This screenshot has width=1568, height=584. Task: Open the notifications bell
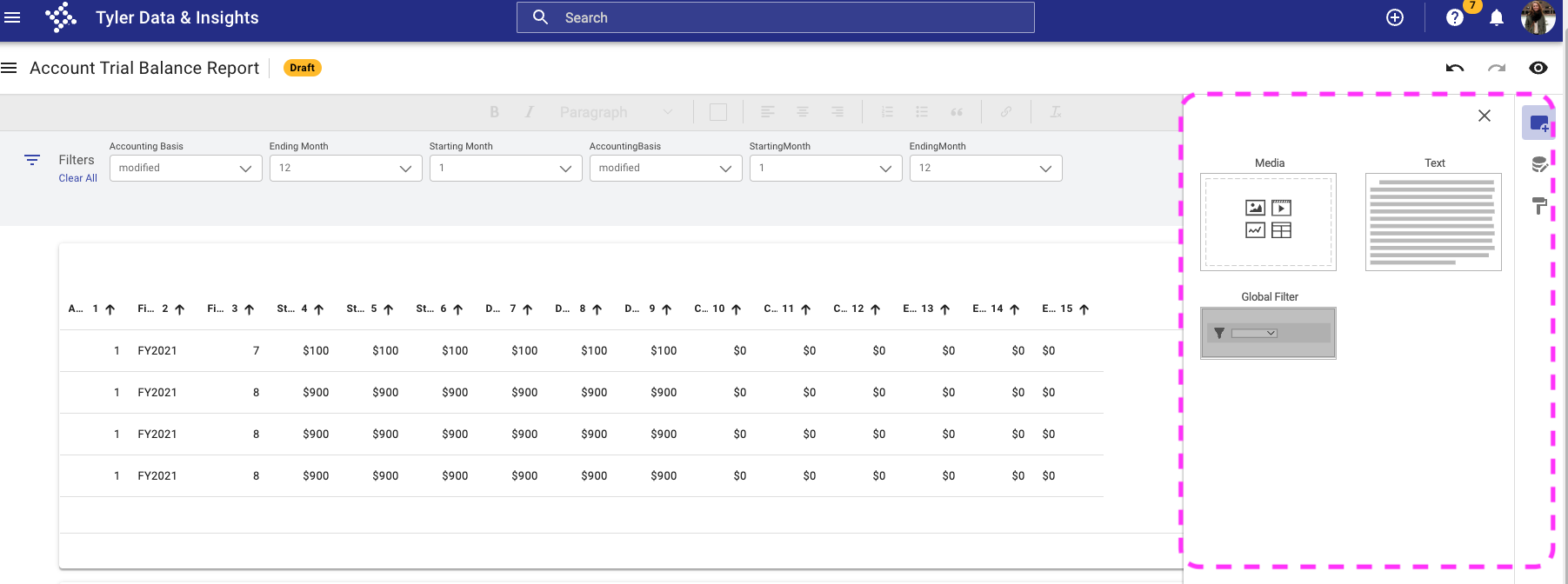(x=1497, y=17)
